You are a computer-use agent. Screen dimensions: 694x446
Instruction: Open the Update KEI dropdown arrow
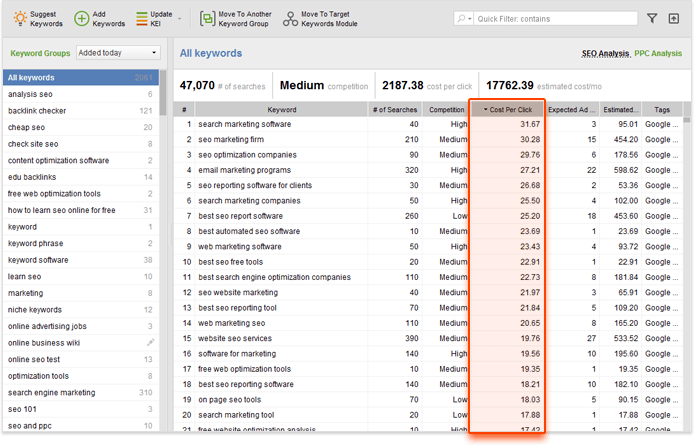coord(179,19)
